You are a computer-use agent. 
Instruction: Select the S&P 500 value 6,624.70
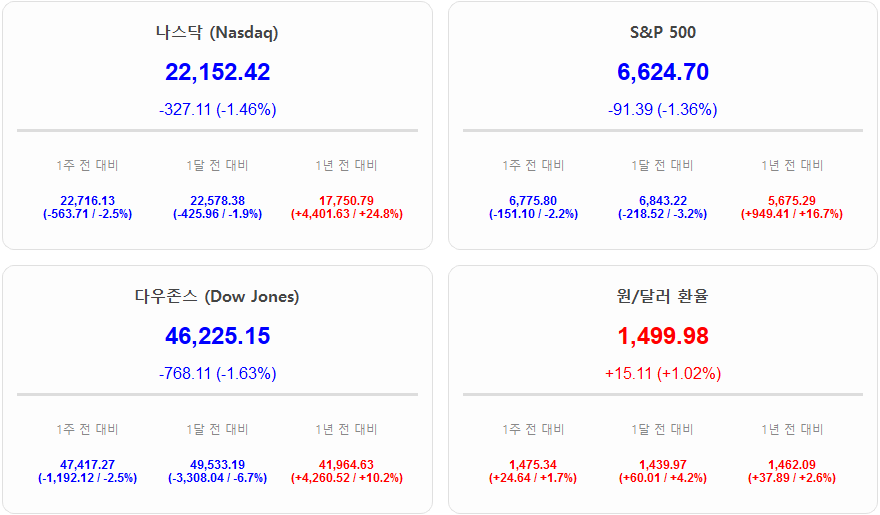662,72
